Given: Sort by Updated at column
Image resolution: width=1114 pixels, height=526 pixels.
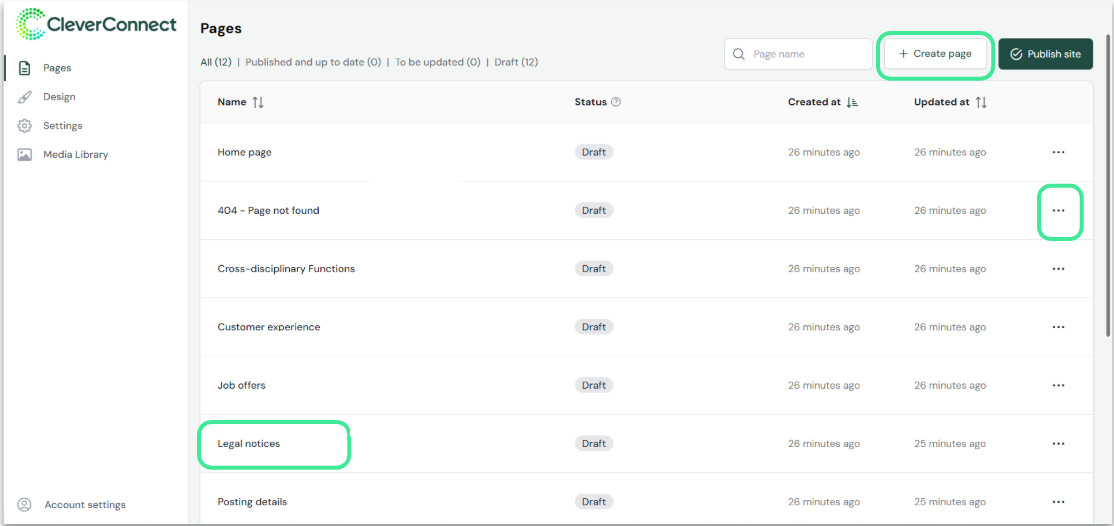Looking at the screenshot, I should tap(981, 102).
